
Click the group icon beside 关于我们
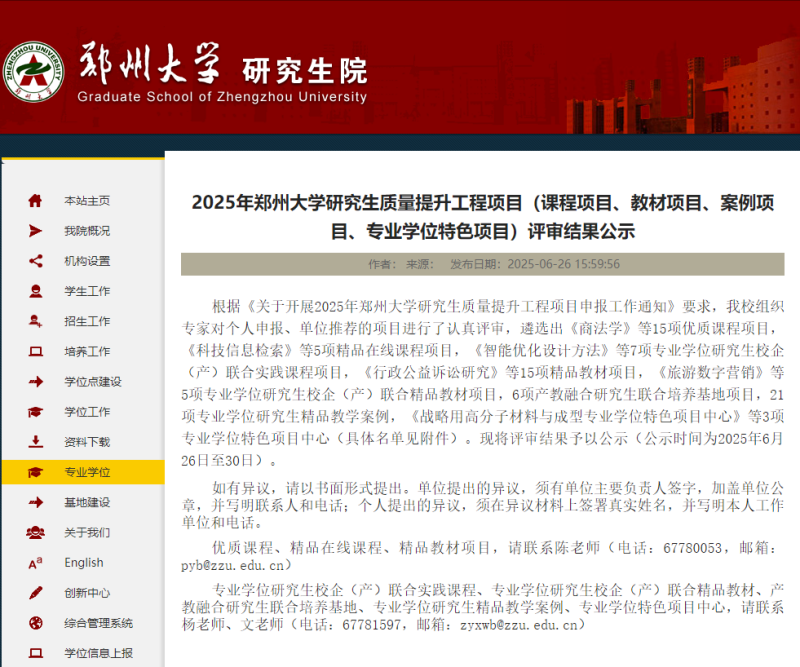pos(35,532)
